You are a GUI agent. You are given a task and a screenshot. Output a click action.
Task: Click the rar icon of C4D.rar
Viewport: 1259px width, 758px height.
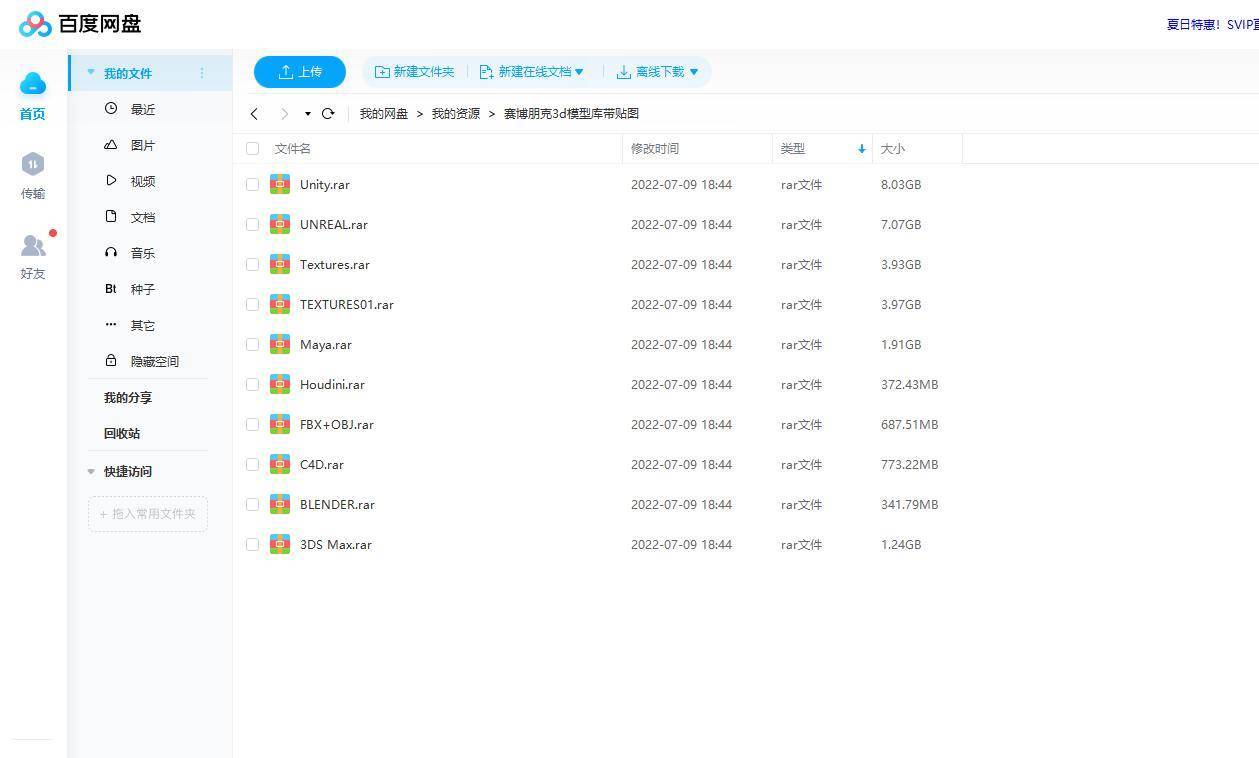coord(280,464)
